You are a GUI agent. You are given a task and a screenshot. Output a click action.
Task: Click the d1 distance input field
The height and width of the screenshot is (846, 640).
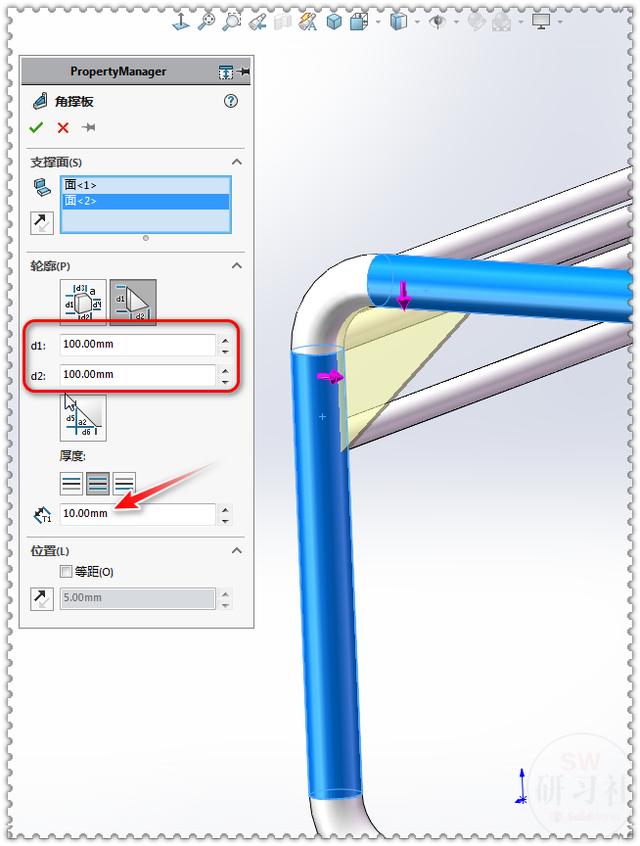coord(138,344)
